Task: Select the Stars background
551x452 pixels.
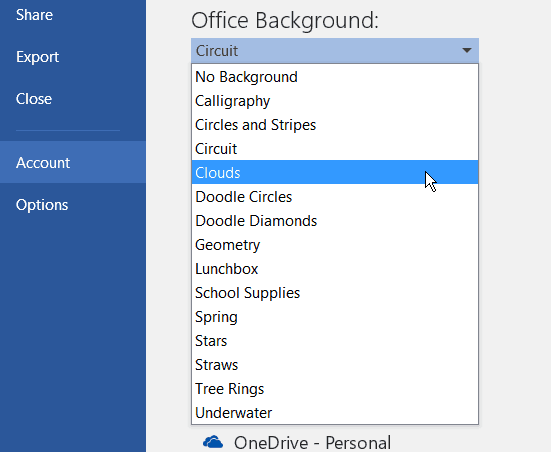Action: [x=335, y=341]
